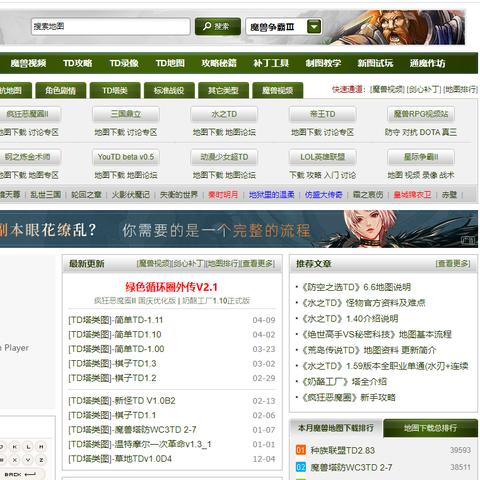This screenshot has height=480, width=480.
Task: Open the TD攻略 menu item
Action: pos(78,63)
